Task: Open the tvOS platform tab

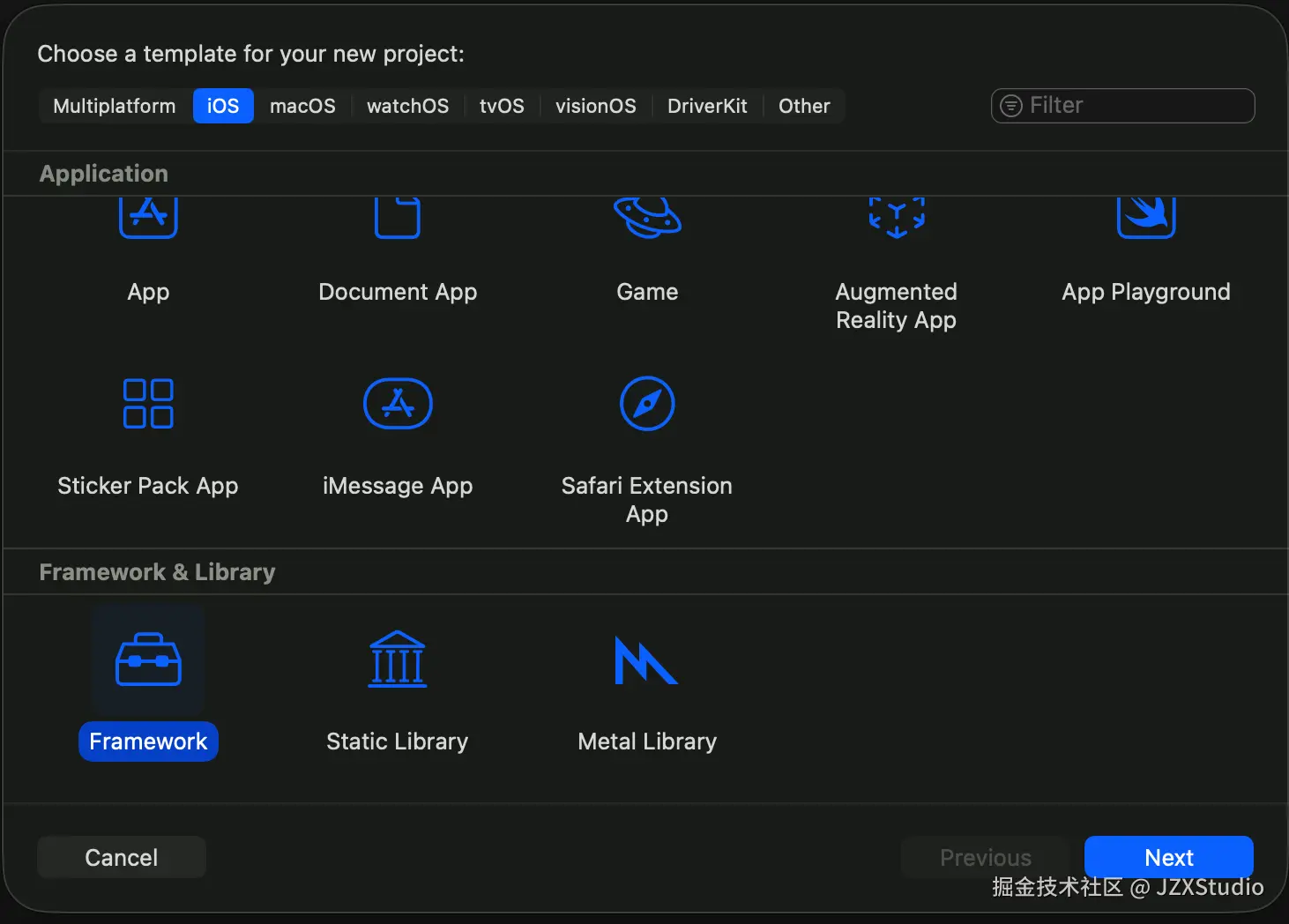Action: coord(502,106)
